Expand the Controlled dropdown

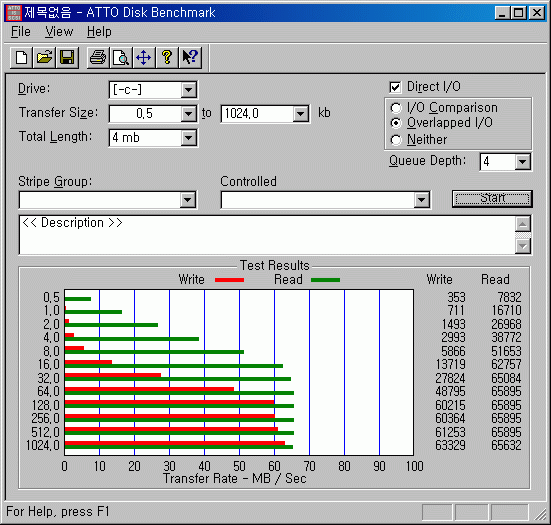coord(422,200)
